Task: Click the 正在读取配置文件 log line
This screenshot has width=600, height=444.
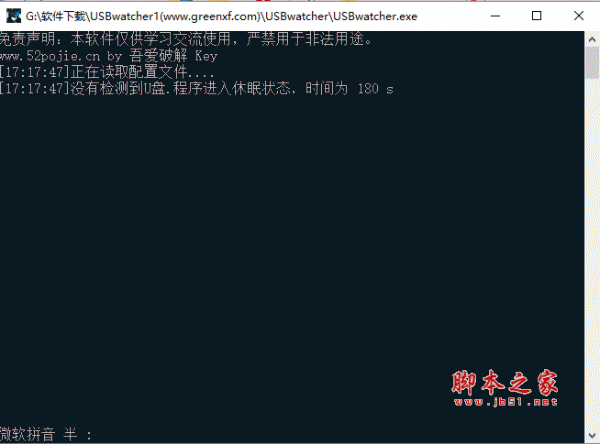Action: 106,72
